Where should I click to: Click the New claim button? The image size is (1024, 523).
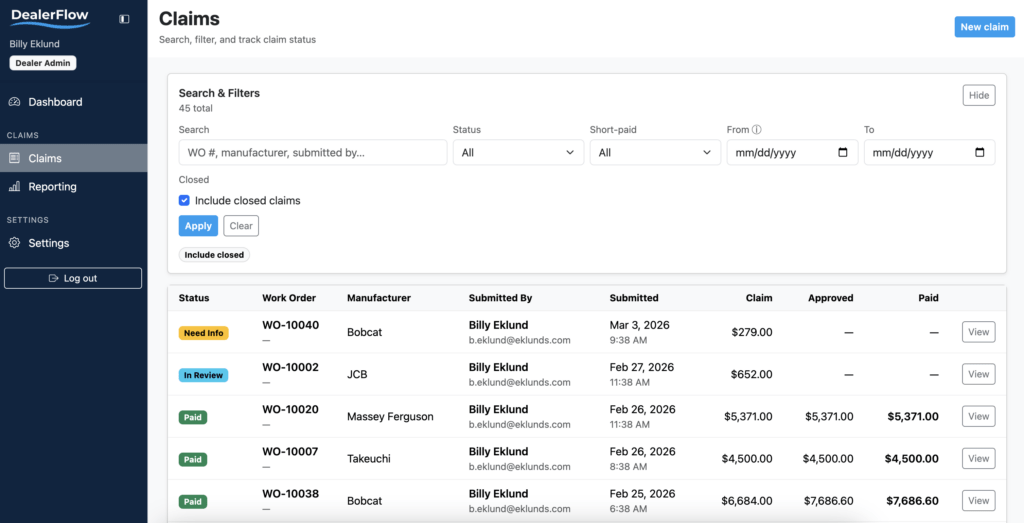coord(984,27)
